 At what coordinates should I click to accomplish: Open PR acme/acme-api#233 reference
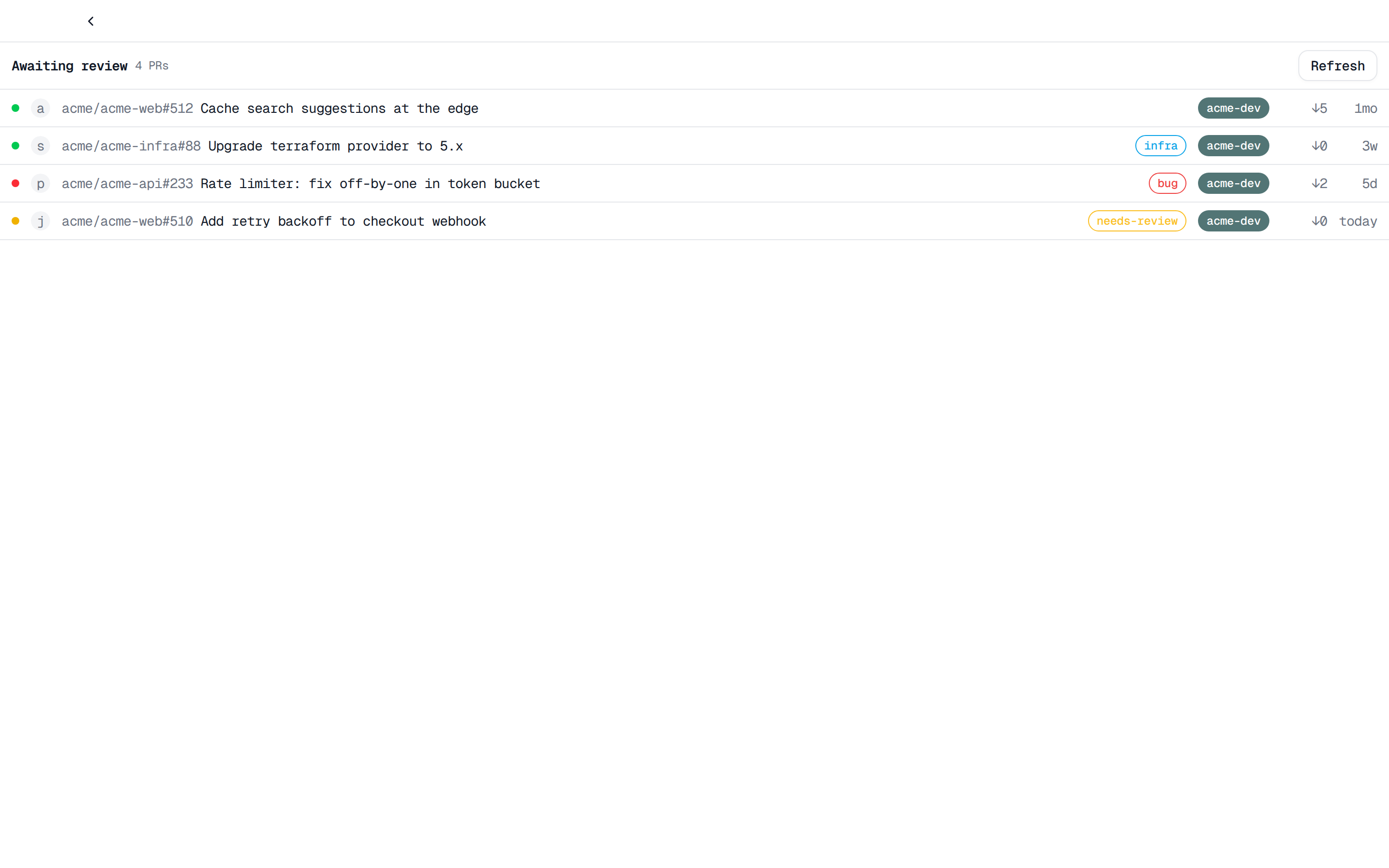point(127,184)
